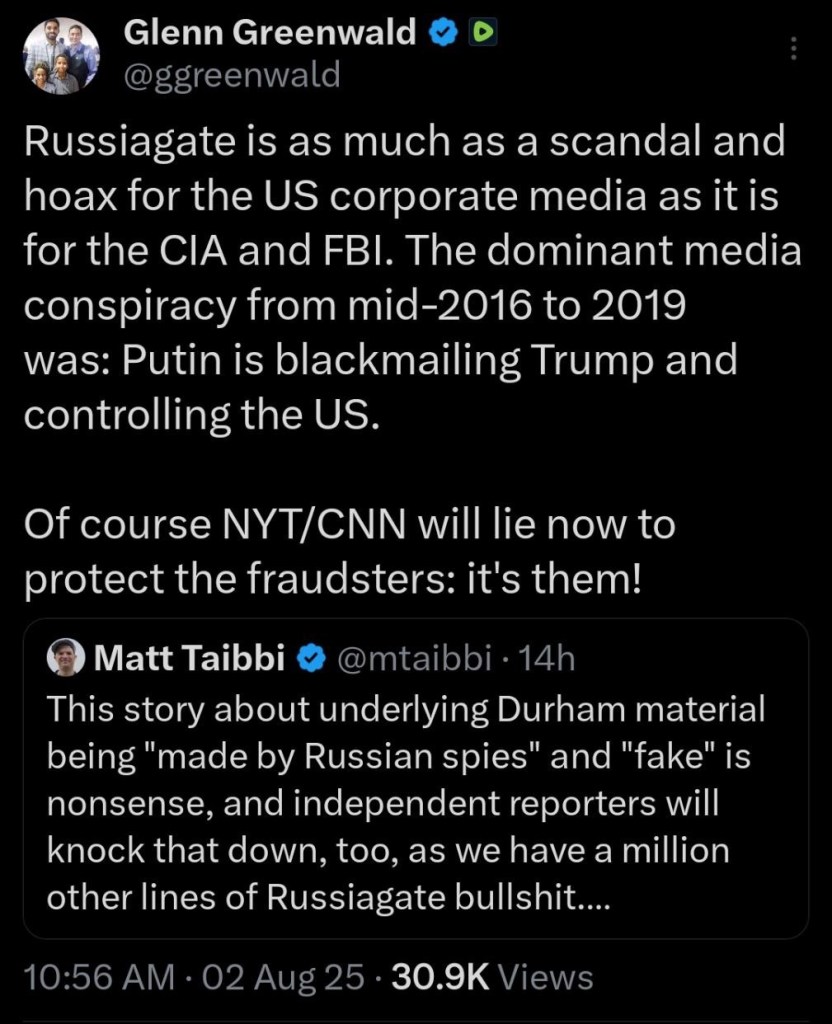The image size is (832, 1024).
Task: Click the @ggreenwald handle
Action: click(x=231, y=74)
